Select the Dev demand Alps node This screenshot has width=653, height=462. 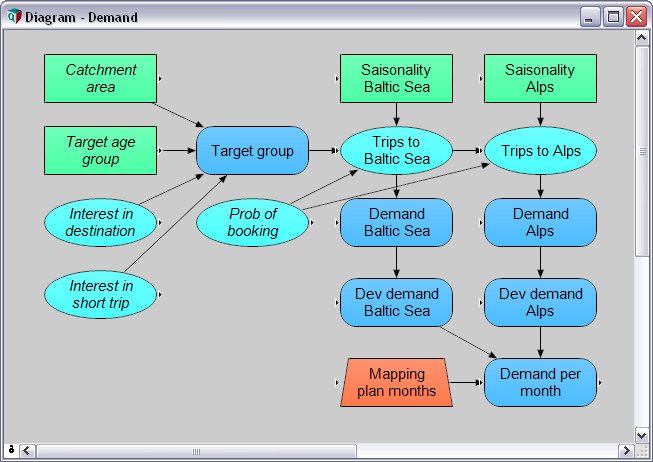(540, 302)
